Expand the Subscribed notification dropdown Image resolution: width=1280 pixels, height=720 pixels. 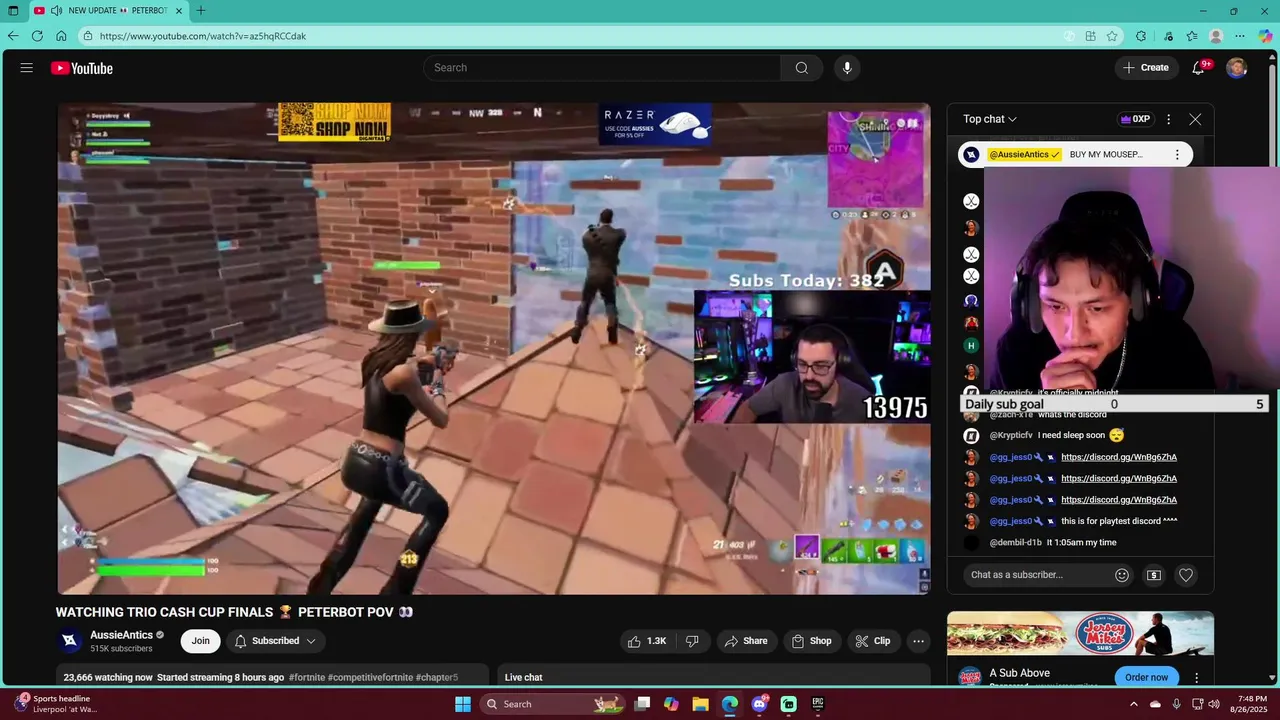(275, 641)
